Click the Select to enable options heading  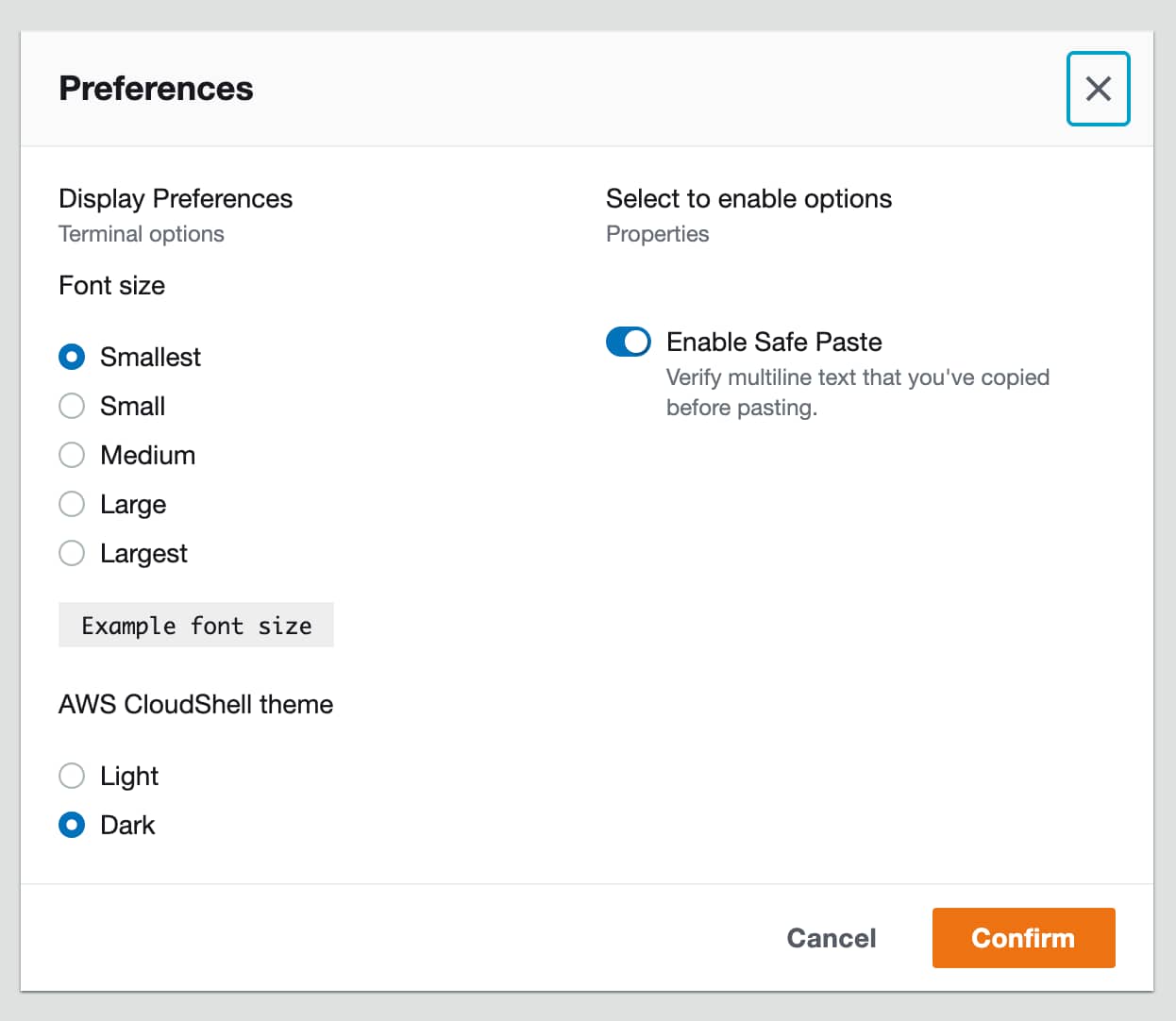[x=748, y=198]
